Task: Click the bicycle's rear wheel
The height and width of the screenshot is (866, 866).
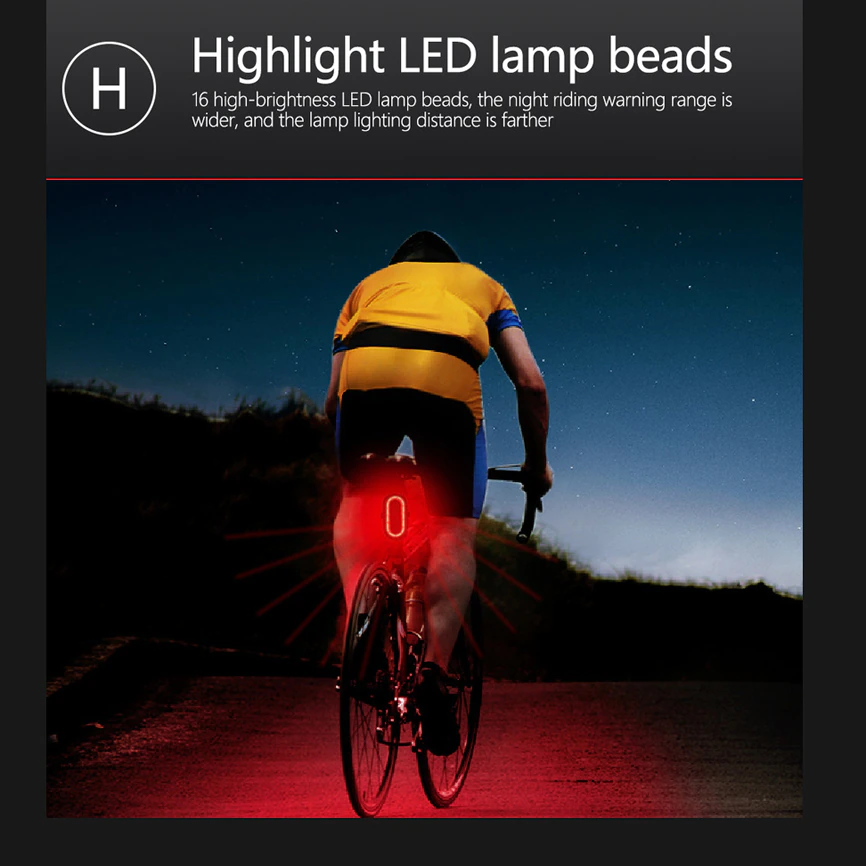Action: 367,688
